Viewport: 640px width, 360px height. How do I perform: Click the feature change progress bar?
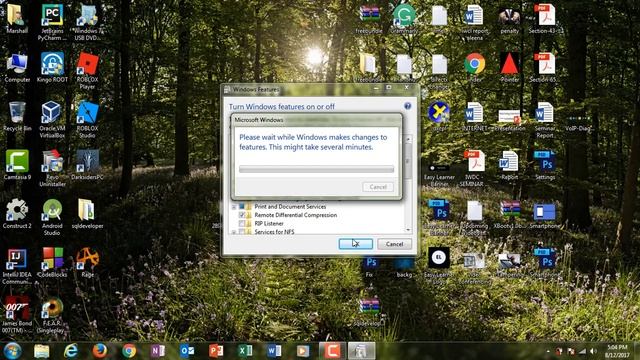316,169
